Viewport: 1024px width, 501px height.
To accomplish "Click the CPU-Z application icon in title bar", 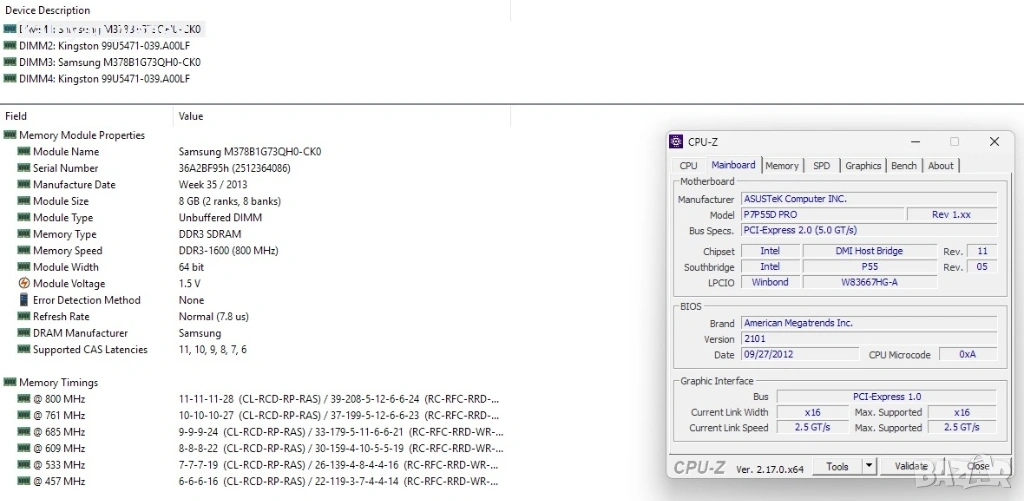I will (x=677, y=142).
